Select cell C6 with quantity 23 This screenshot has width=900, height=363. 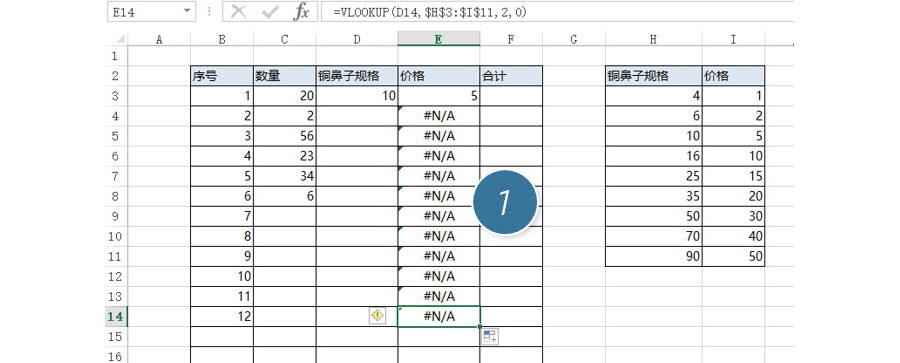285,156
